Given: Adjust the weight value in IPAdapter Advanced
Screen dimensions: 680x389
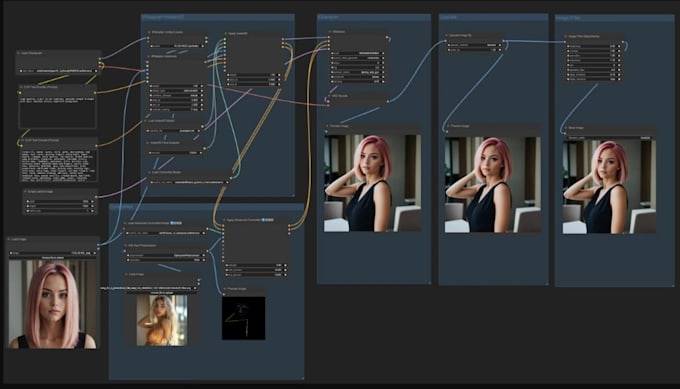Looking at the screenshot, I should (x=177, y=86).
